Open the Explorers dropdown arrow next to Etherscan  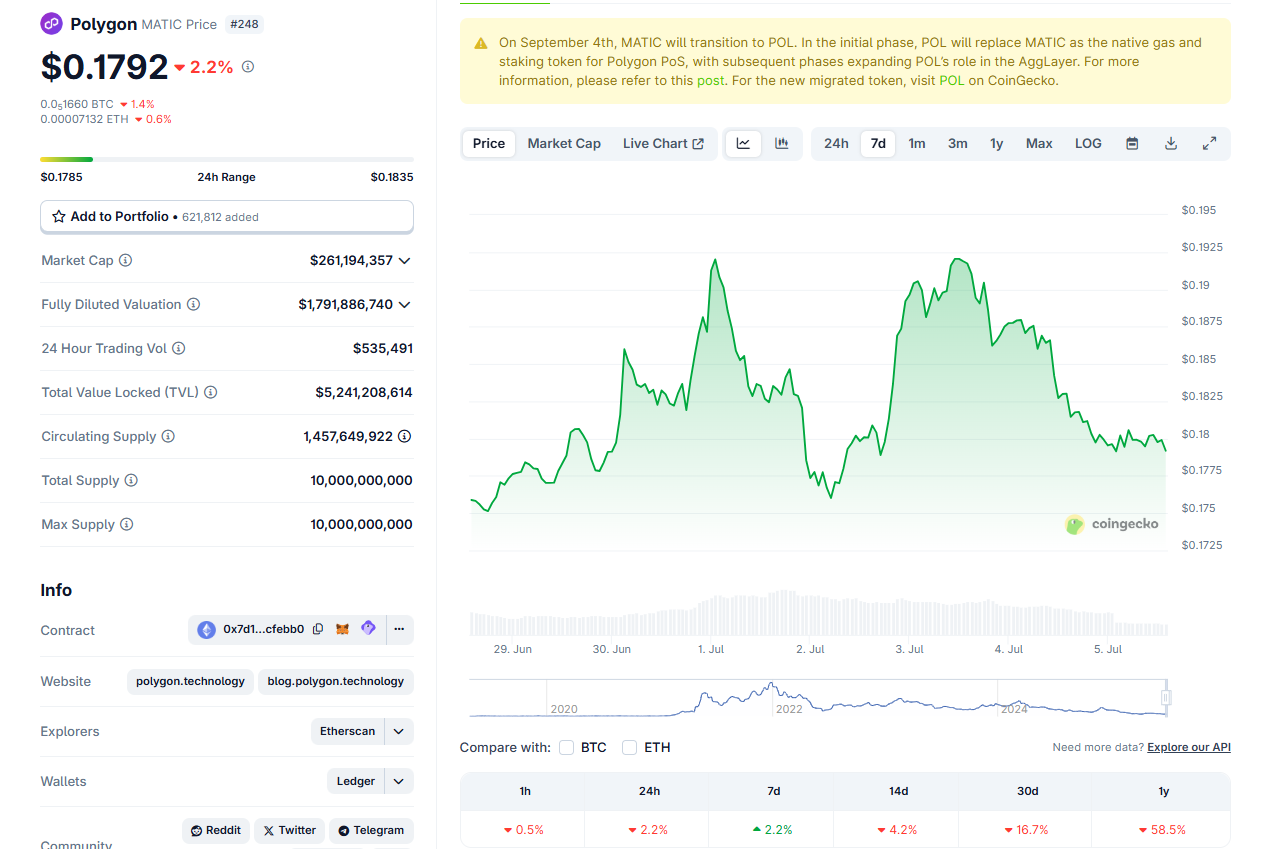click(x=398, y=731)
